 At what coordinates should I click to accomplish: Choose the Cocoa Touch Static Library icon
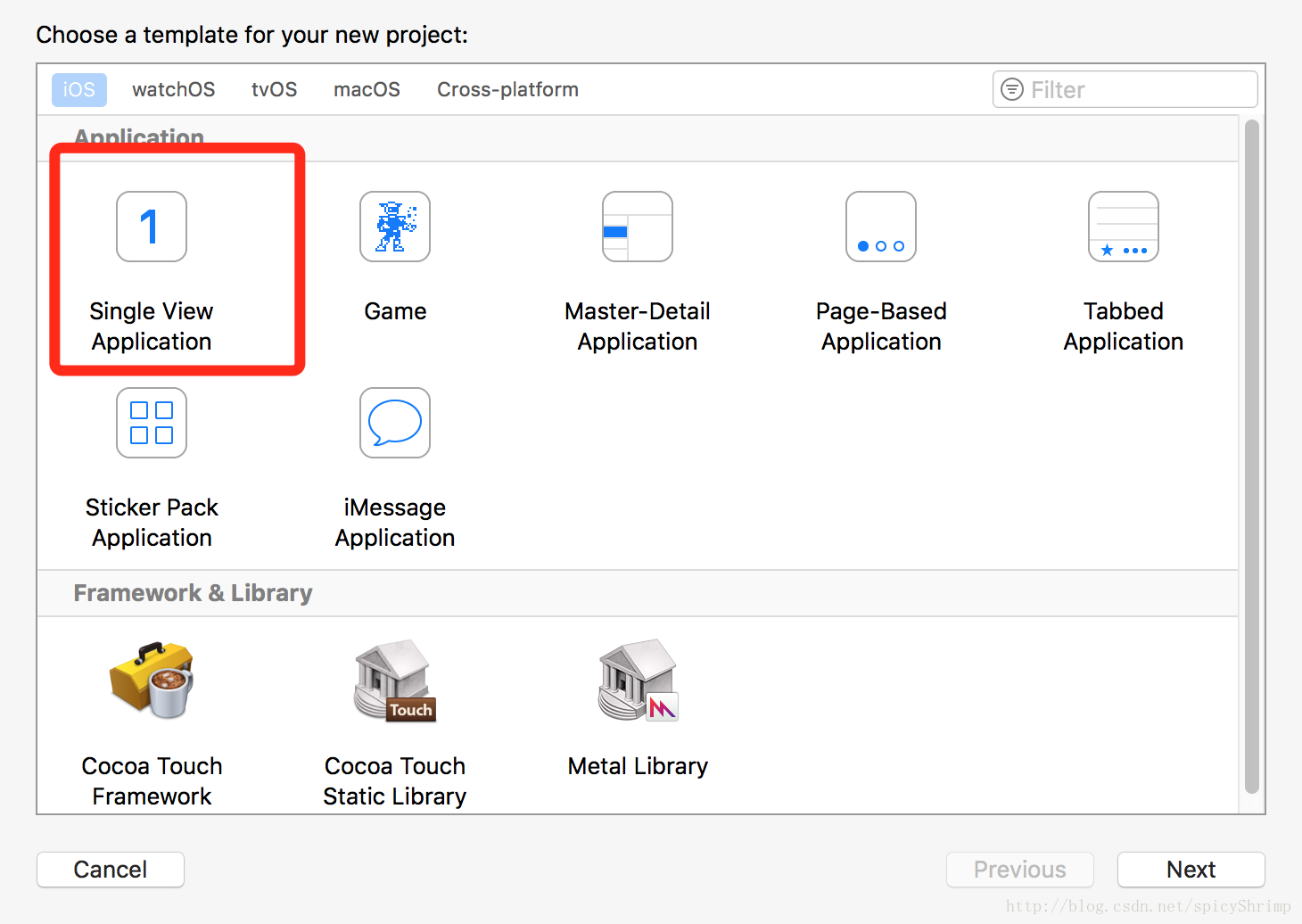point(395,681)
